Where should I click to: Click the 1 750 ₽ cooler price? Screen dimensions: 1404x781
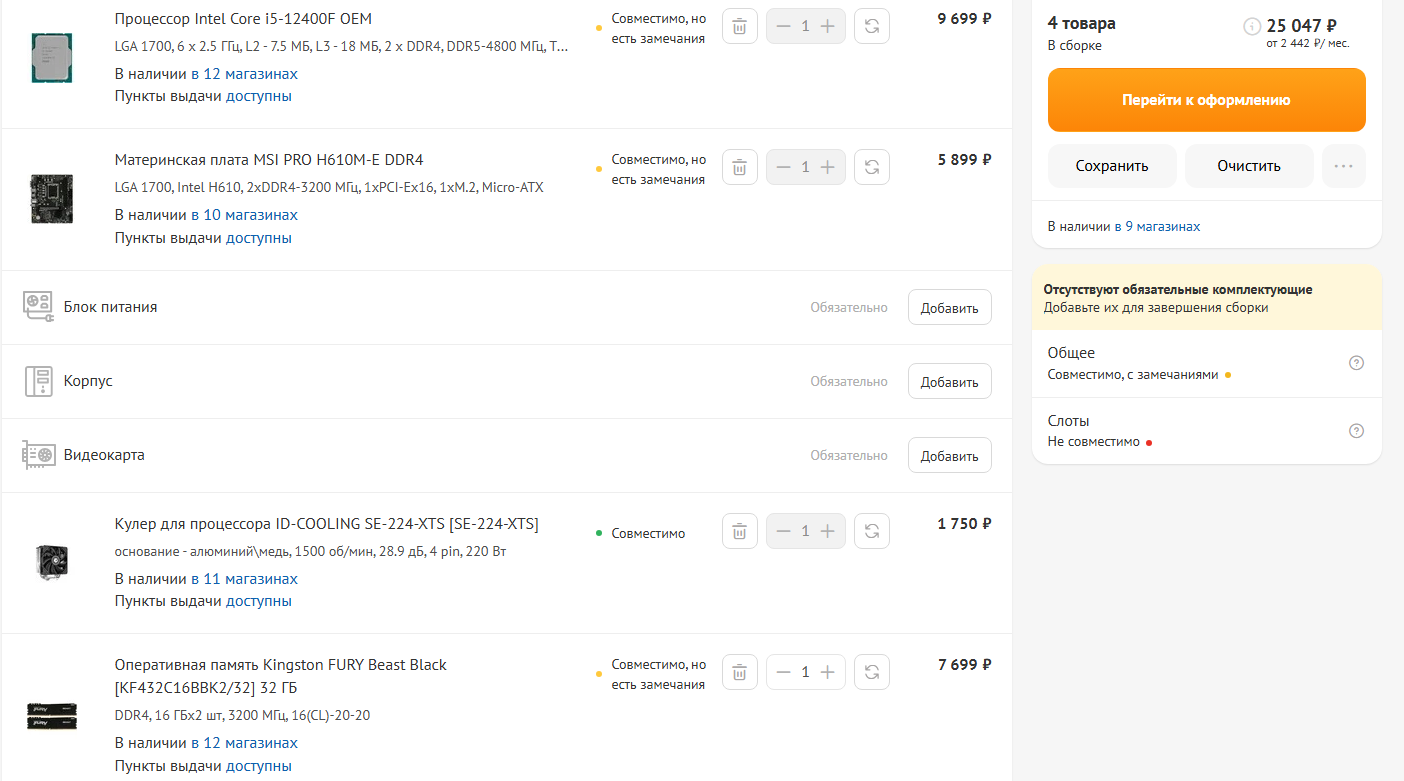click(965, 524)
